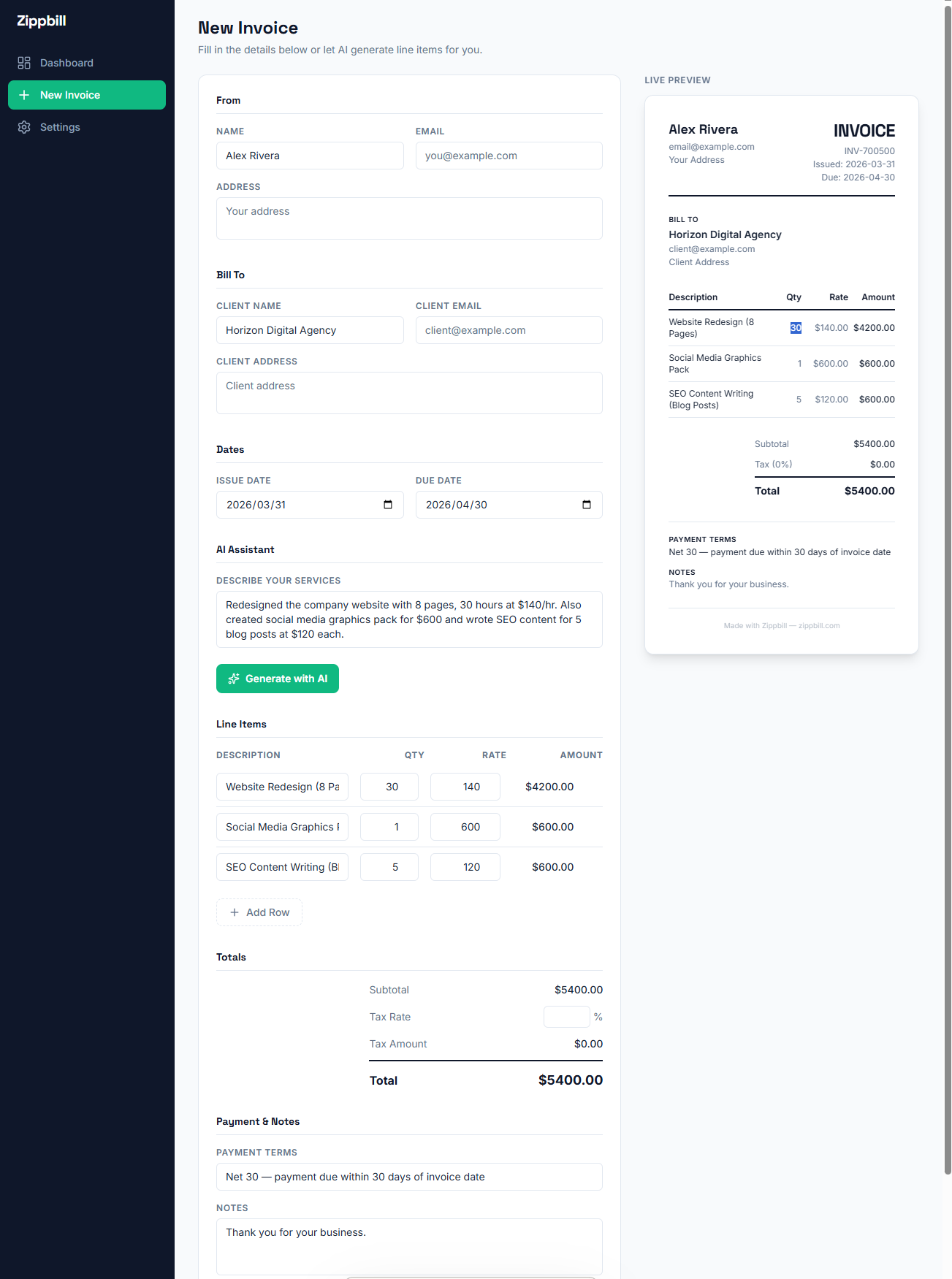Click the Payment Terms field

pyautogui.click(x=409, y=1177)
